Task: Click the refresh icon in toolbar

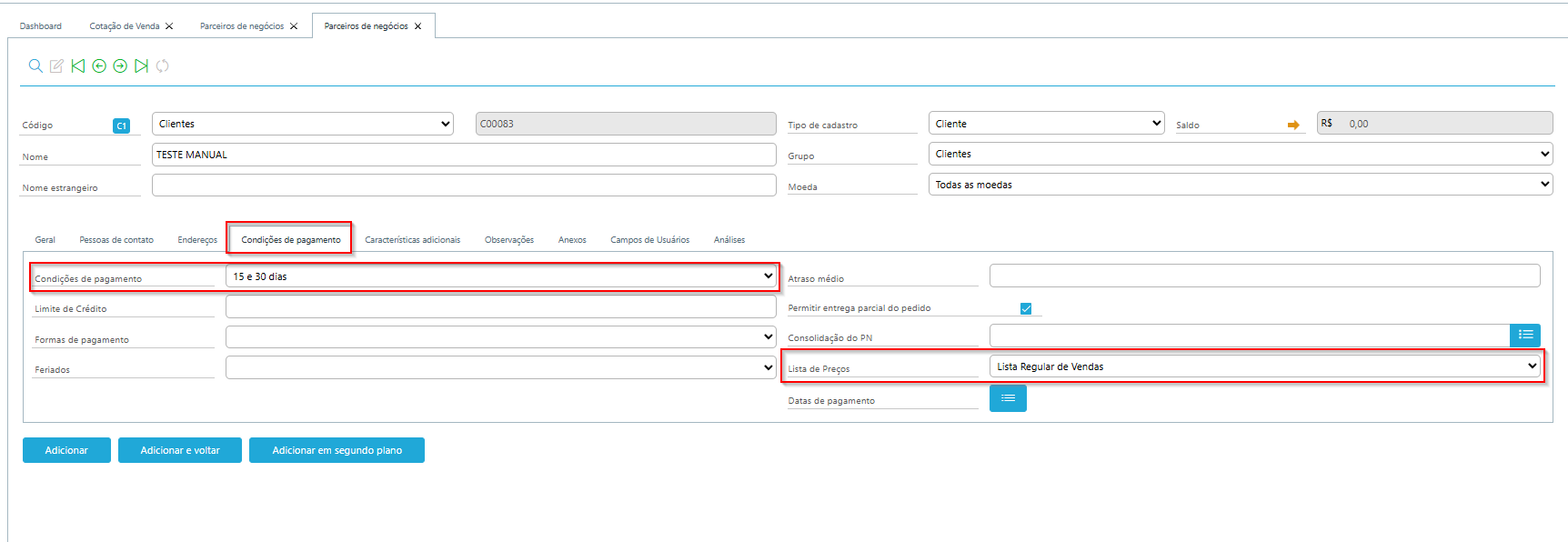Action: [x=163, y=65]
